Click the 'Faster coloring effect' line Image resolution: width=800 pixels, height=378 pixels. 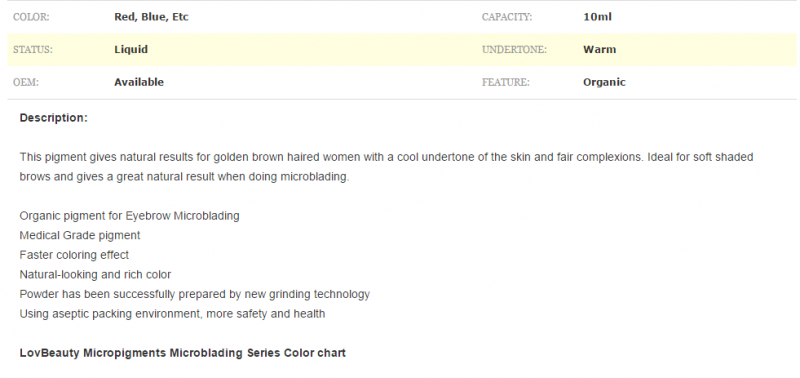point(74,255)
